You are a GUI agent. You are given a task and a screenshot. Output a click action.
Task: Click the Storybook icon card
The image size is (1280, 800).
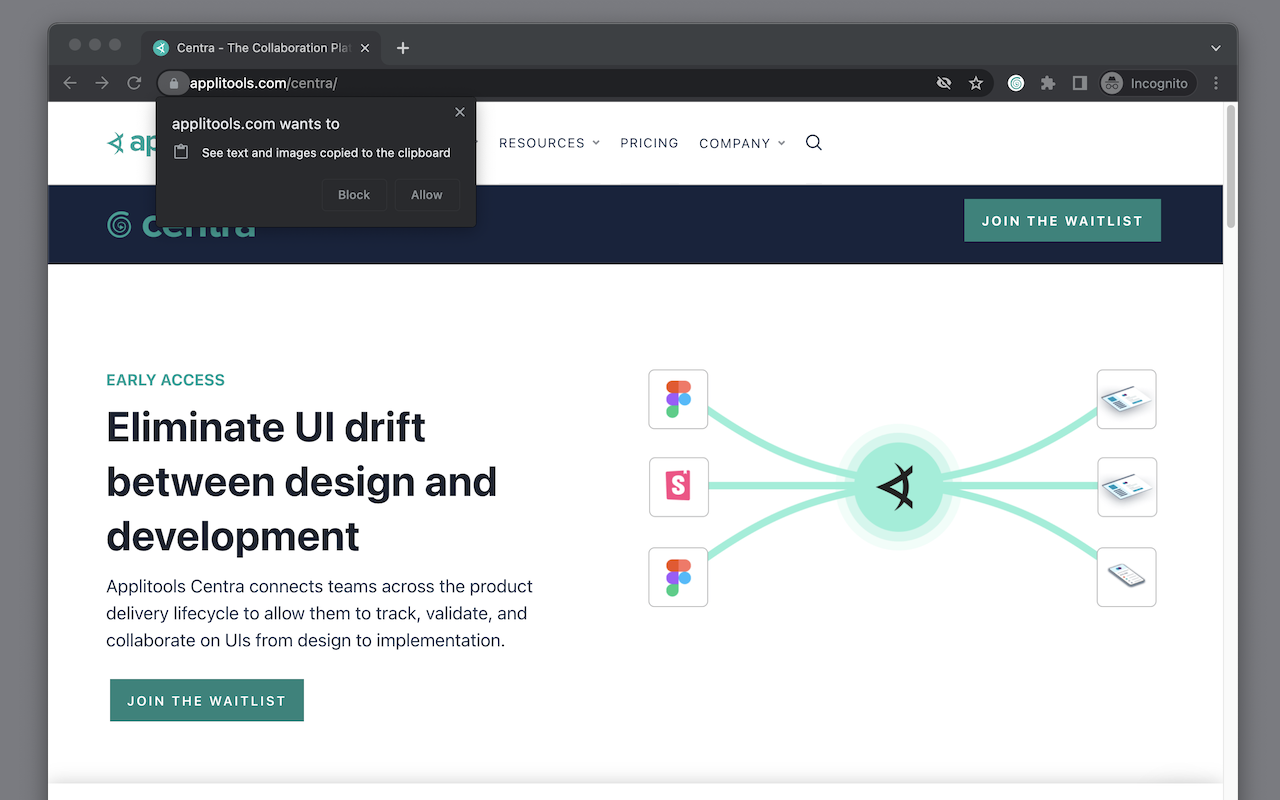click(678, 487)
